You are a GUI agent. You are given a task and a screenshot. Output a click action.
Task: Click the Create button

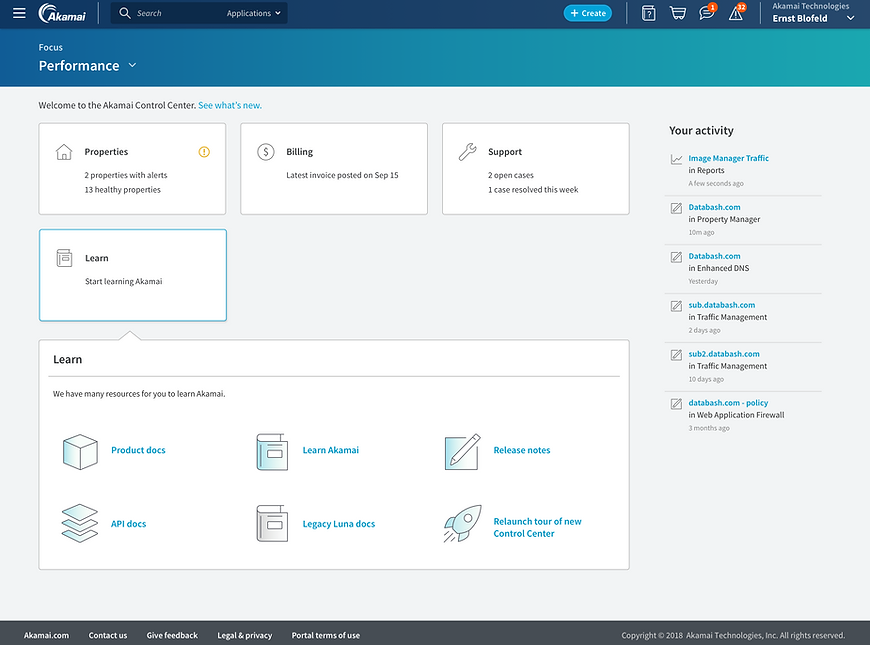588,13
